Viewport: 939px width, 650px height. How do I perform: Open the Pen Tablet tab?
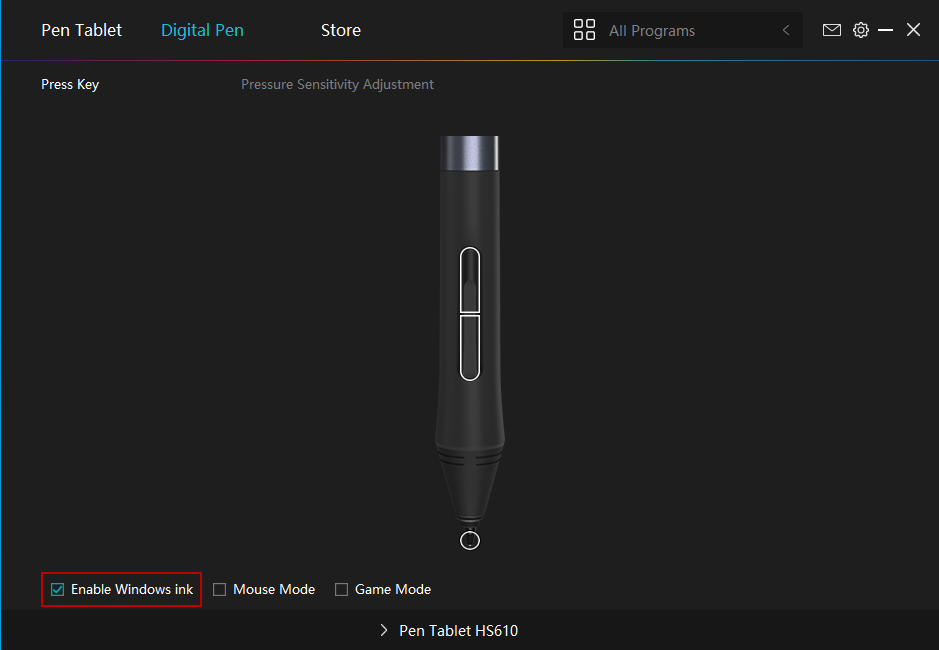81,30
